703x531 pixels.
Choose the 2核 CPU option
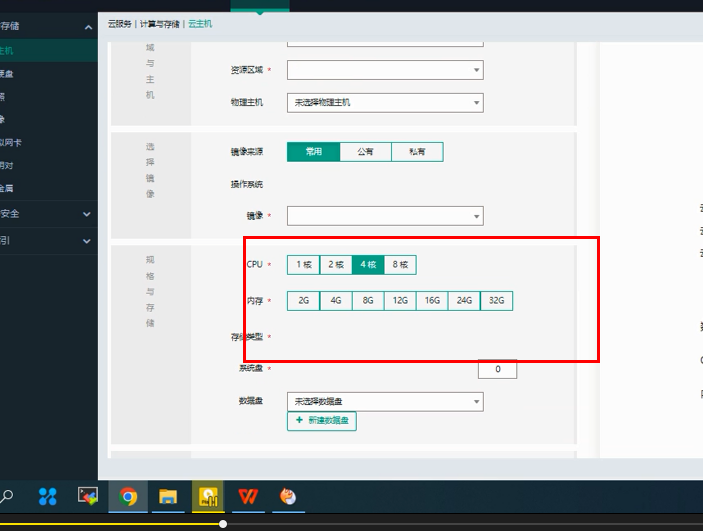[x=336, y=265]
